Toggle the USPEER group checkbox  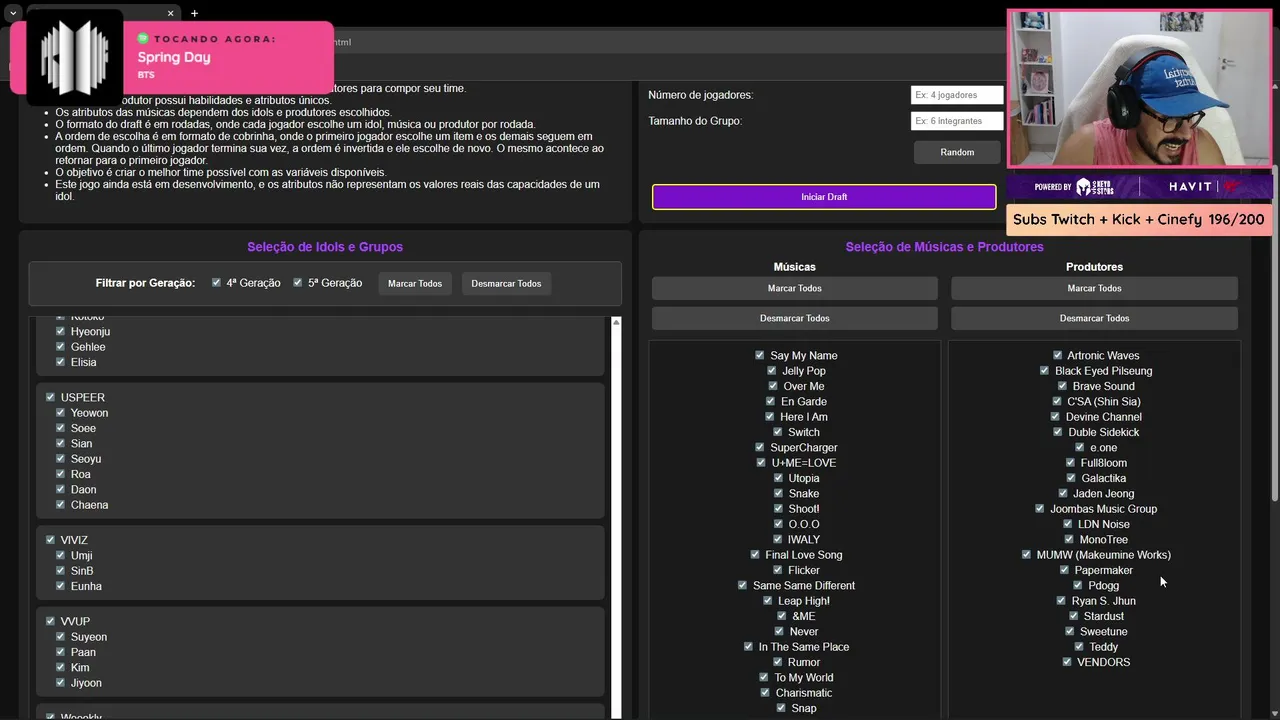coord(50,397)
